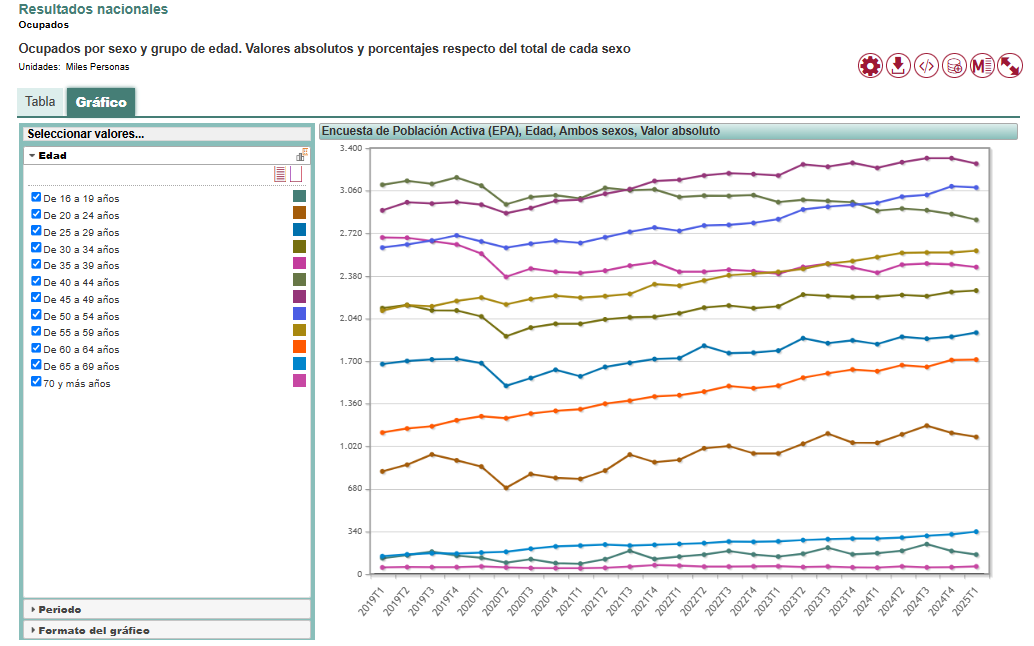Select the Gráfico tab

(x=101, y=102)
